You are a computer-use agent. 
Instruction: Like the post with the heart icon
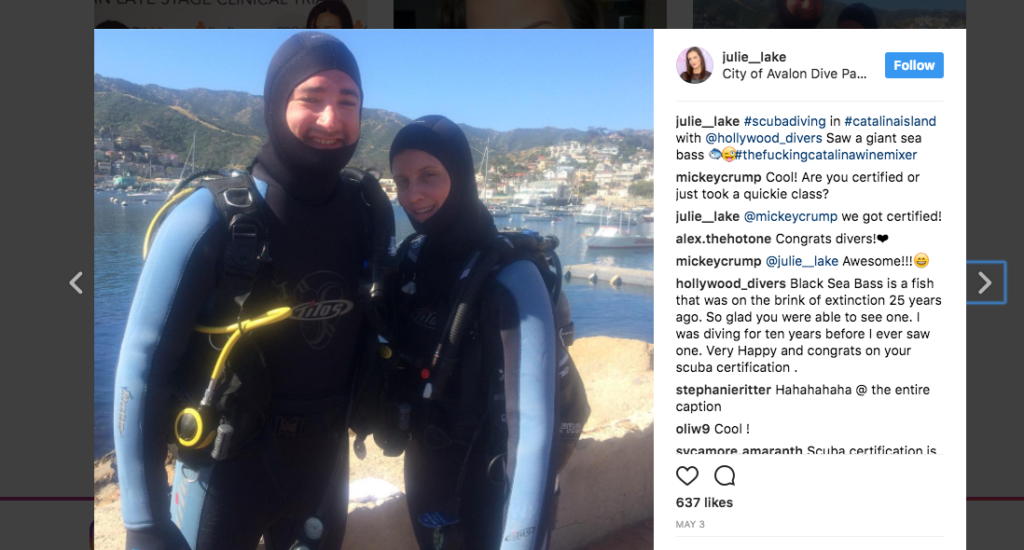coord(687,476)
